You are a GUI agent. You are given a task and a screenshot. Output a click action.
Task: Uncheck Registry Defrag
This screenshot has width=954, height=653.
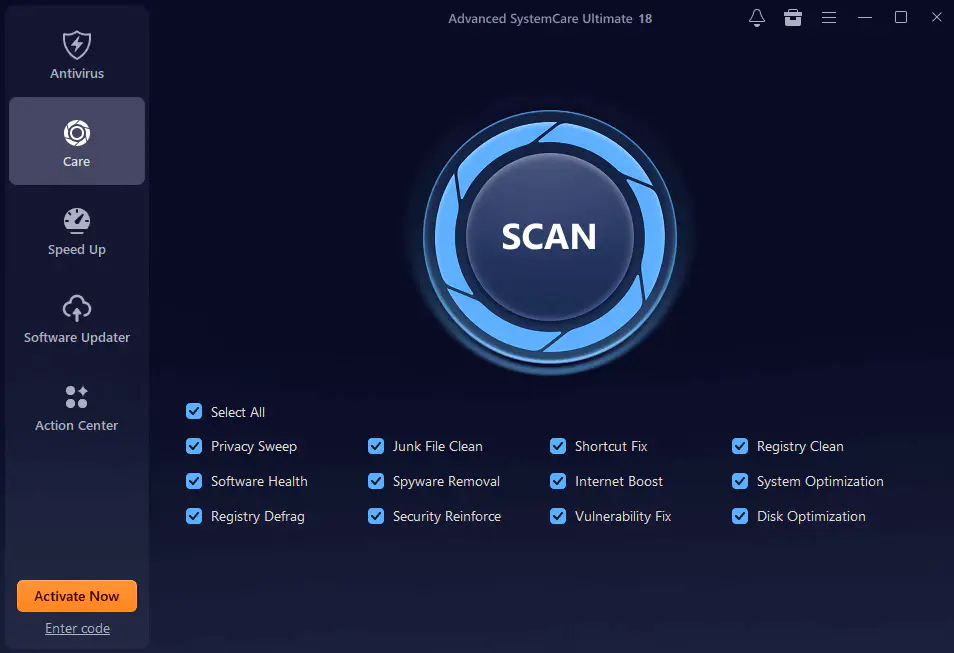[x=193, y=516]
